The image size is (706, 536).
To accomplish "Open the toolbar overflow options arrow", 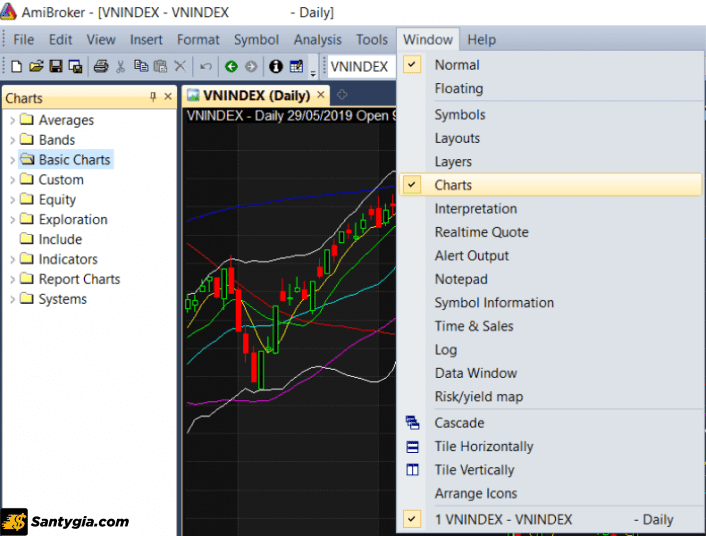I will [313, 73].
